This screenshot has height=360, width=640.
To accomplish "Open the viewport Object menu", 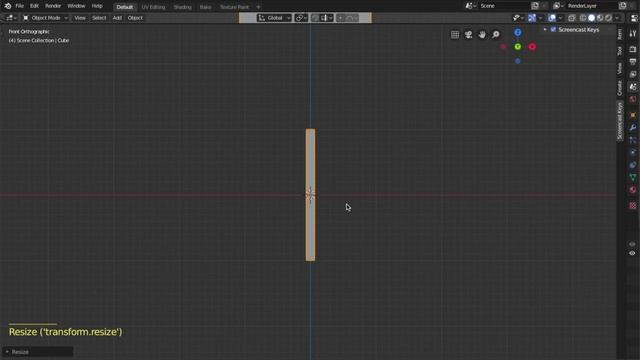I will point(135,18).
